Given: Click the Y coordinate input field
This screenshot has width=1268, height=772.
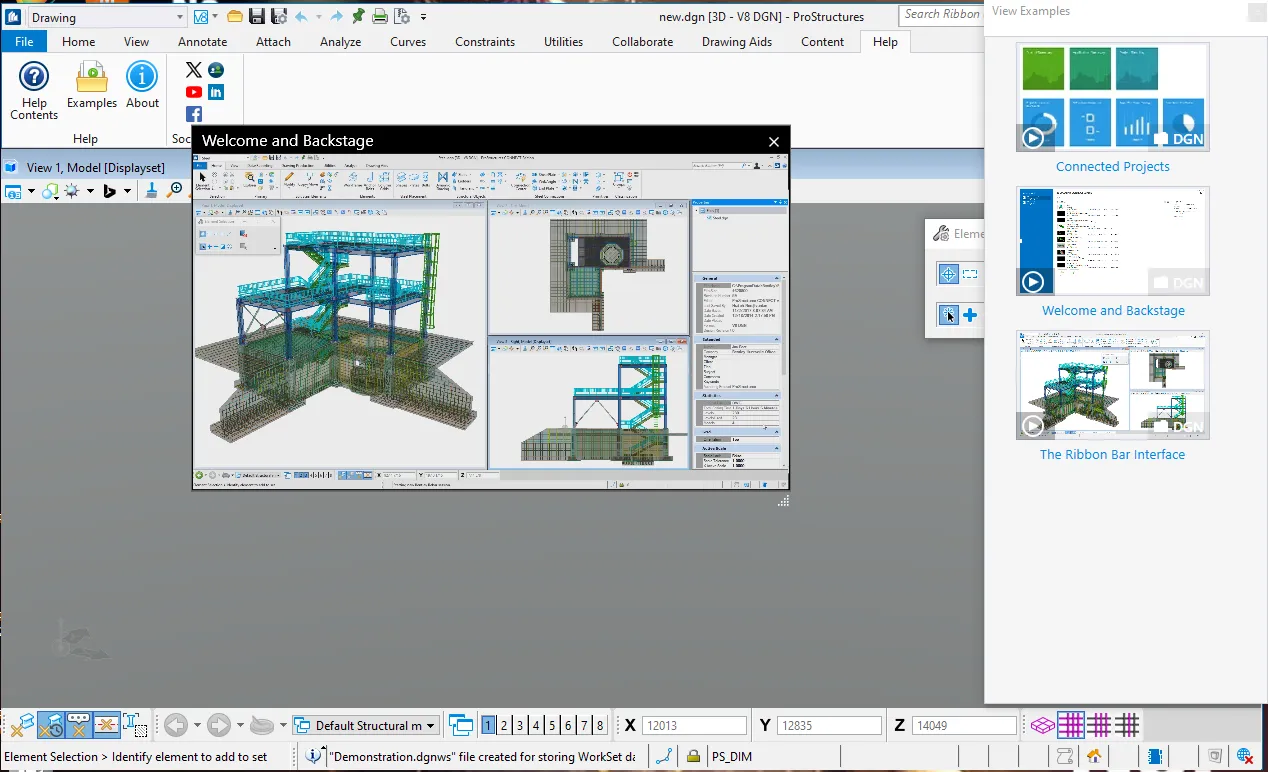Looking at the screenshot, I should coord(829,726).
